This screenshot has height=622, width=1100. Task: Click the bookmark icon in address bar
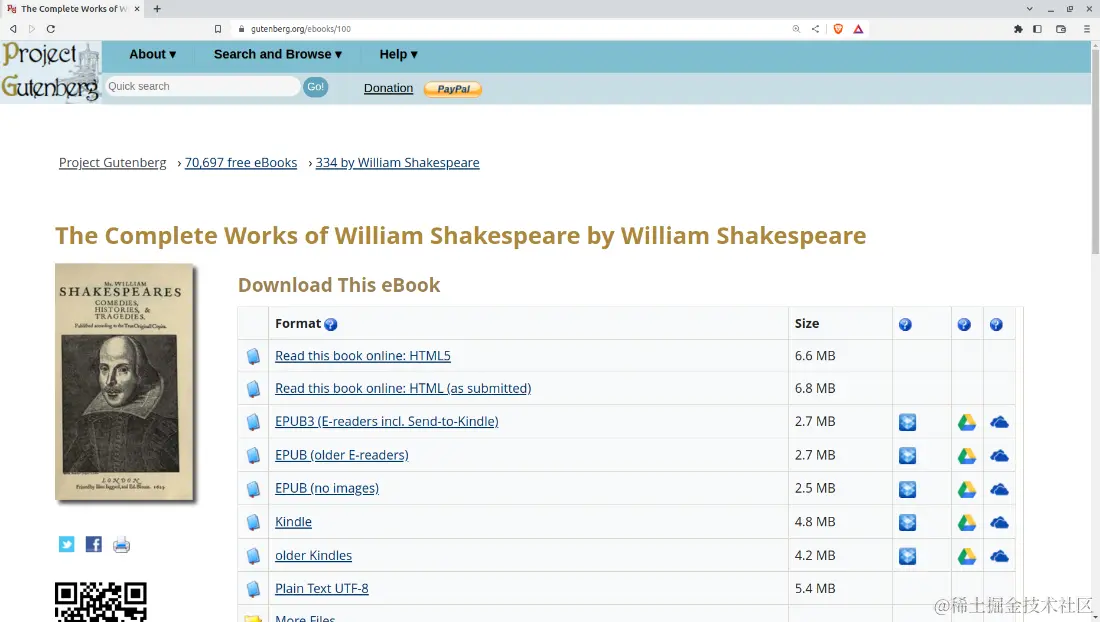217,29
